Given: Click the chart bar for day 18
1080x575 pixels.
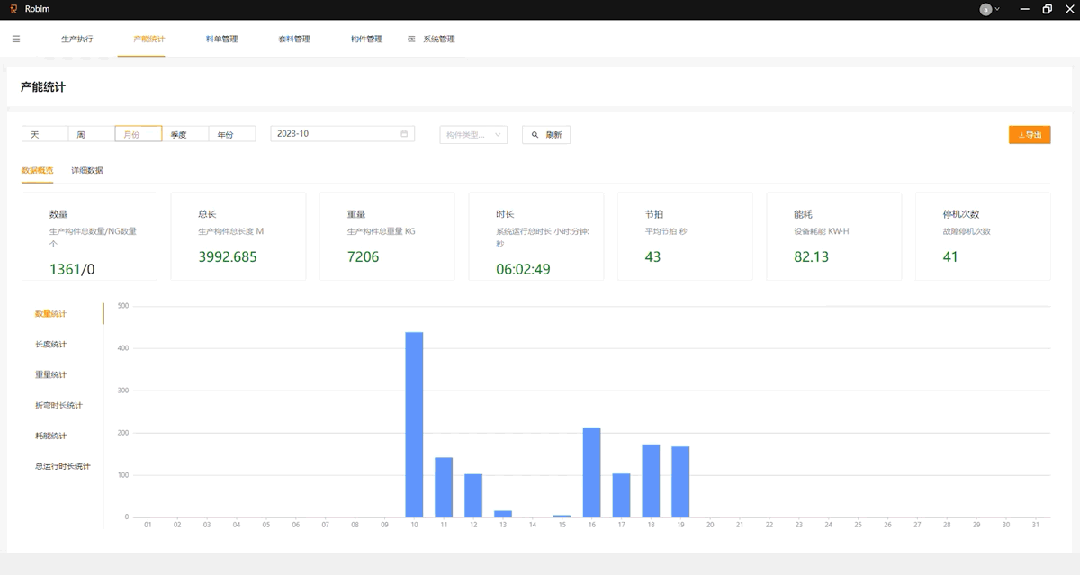Looking at the screenshot, I should [652, 481].
